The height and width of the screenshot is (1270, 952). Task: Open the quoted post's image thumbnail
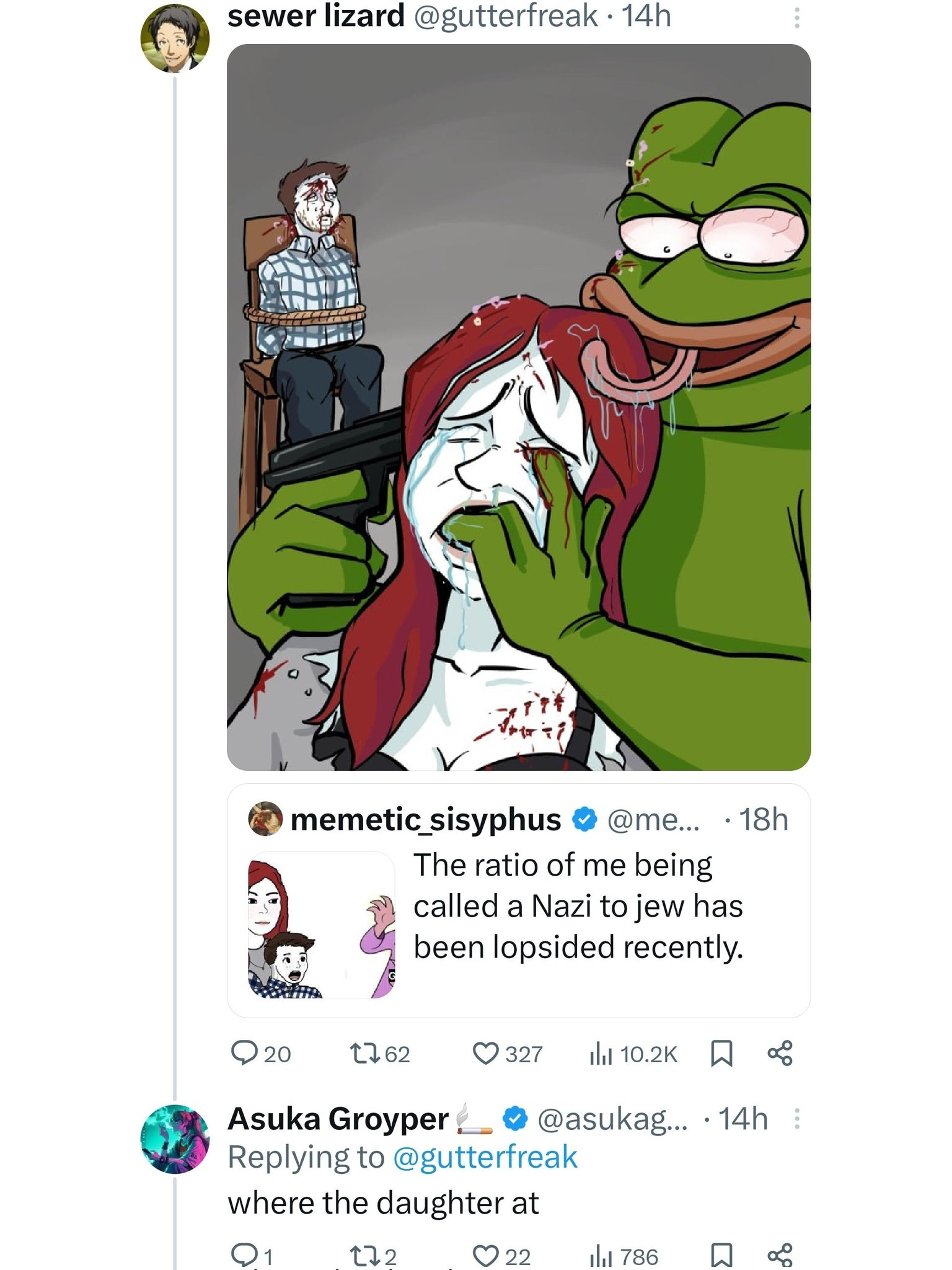322,925
